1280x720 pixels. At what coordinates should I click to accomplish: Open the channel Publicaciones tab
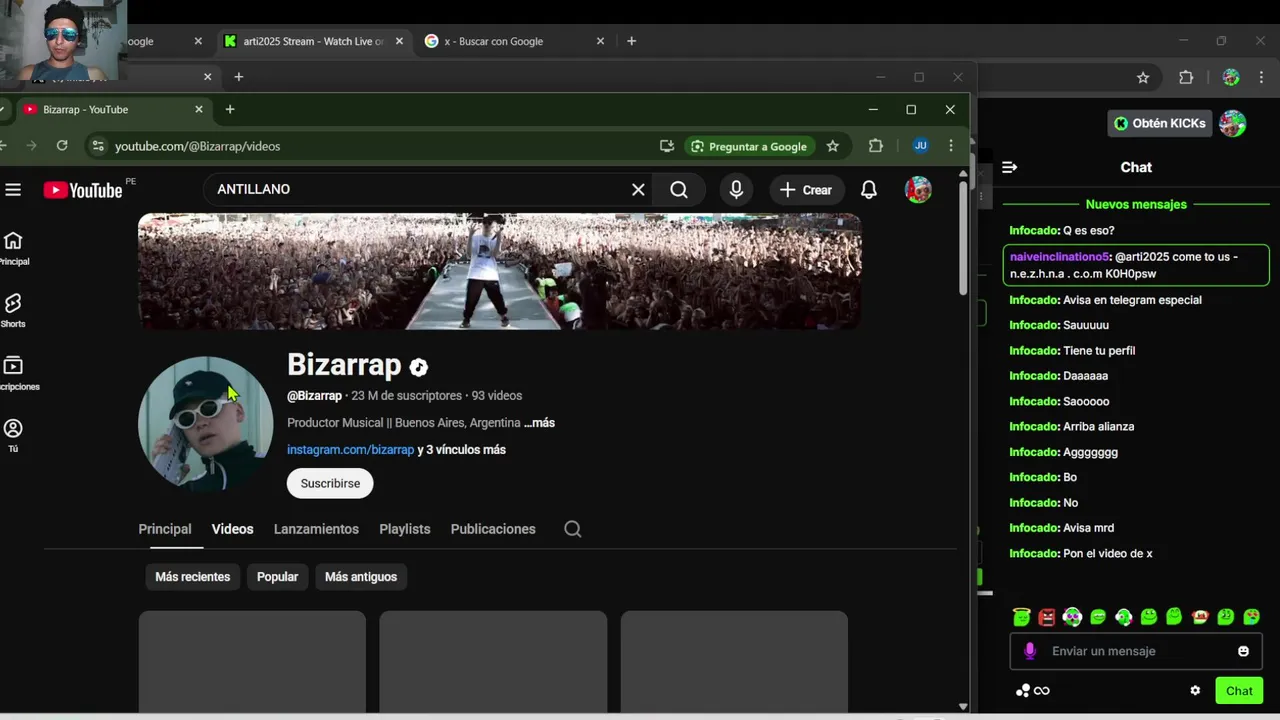tap(493, 529)
